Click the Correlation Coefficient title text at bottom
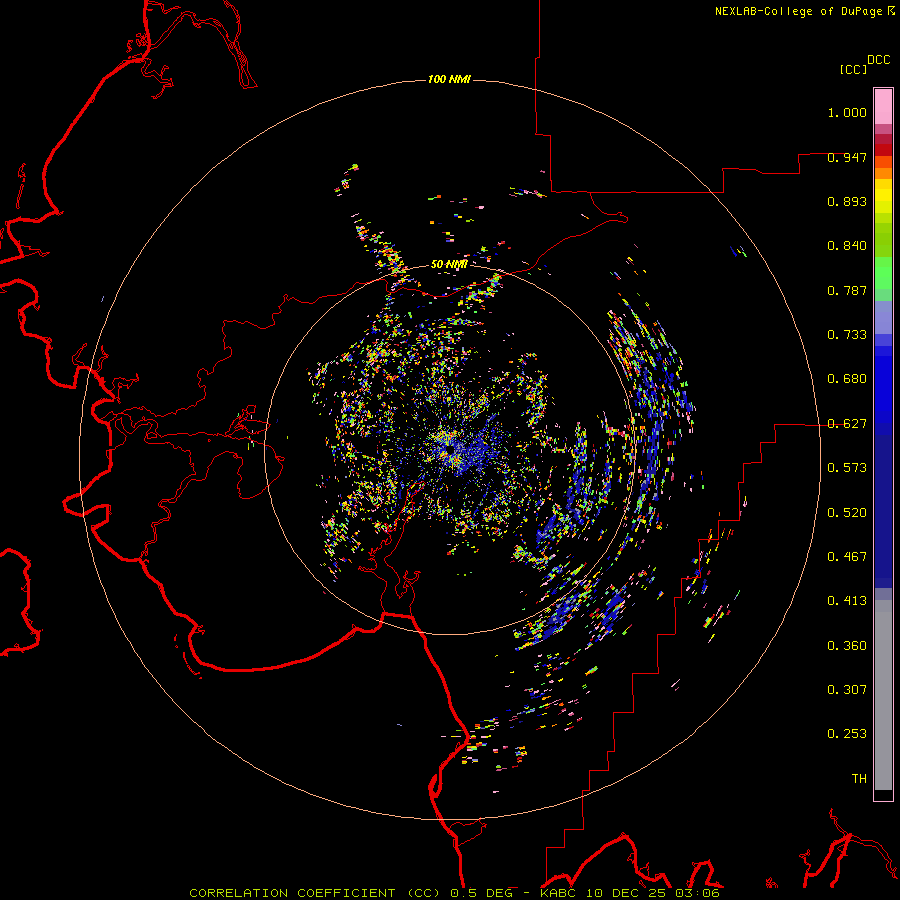The width and height of the screenshot is (900, 900). pos(453,893)
